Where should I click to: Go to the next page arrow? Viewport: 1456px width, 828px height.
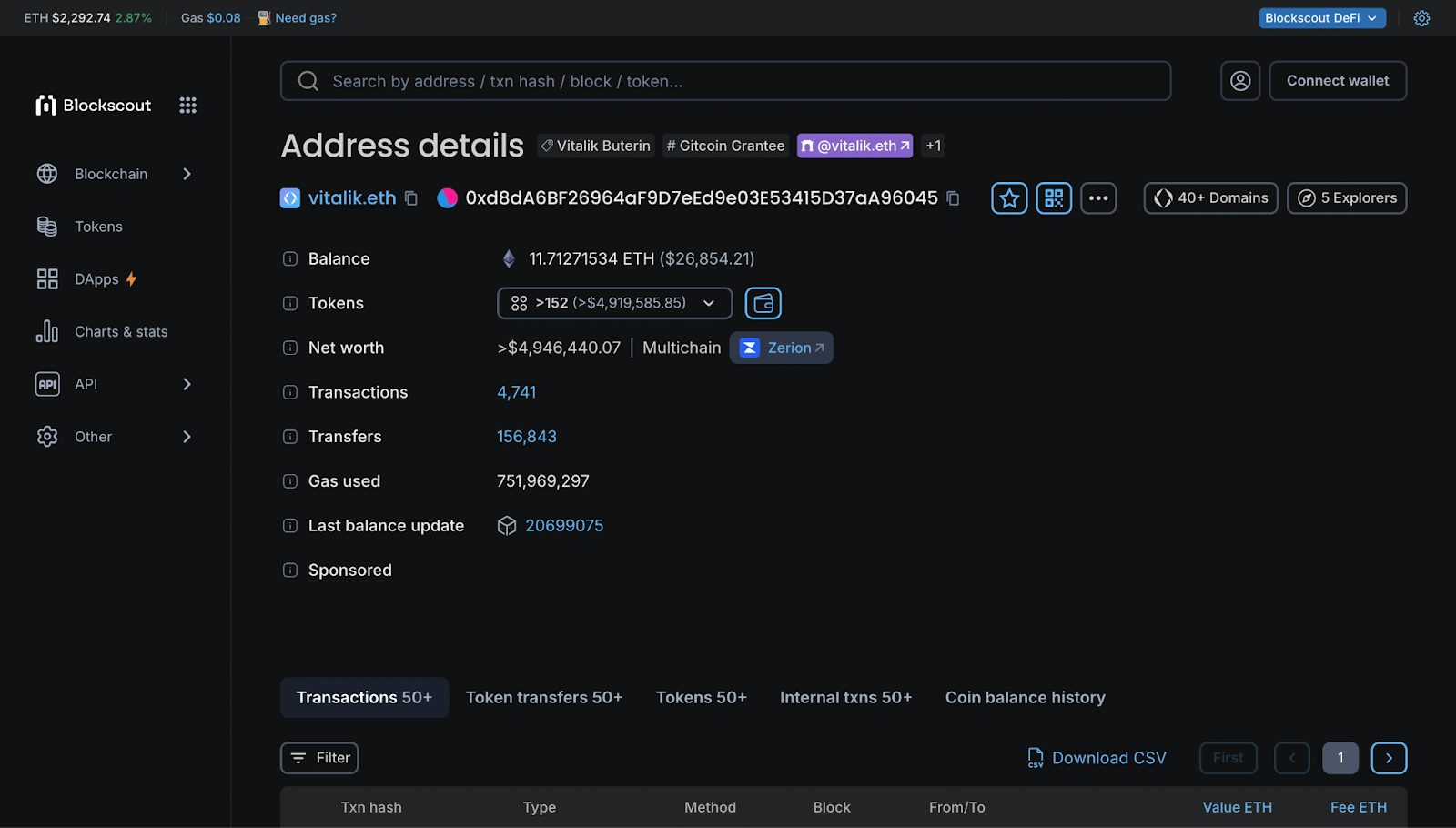click(1389, 758)
